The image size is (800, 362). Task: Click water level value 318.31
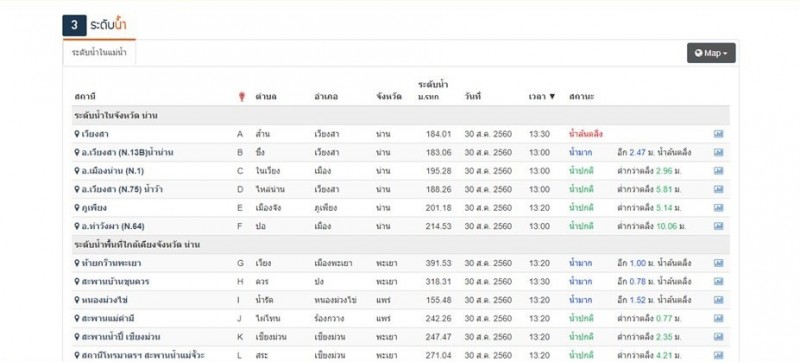(438, 281)
